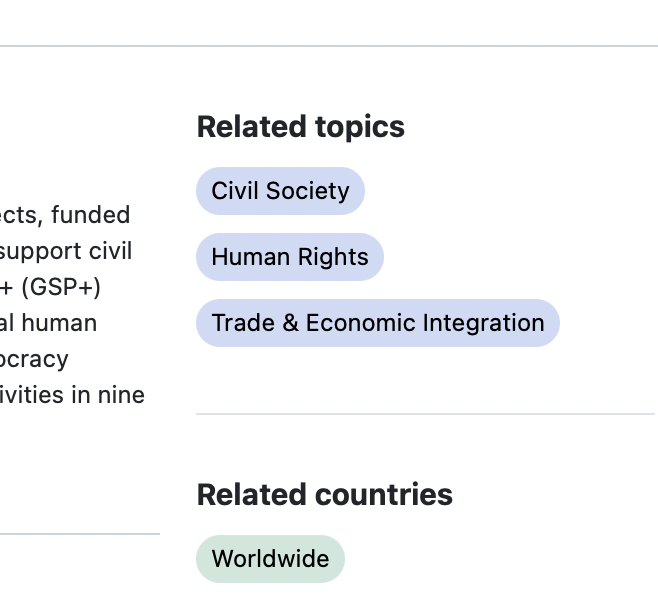The width and height of the screenshot is (658, 610).
Task: Click lowercase "human" in the paragraph text
Action: tap(62, 323)
